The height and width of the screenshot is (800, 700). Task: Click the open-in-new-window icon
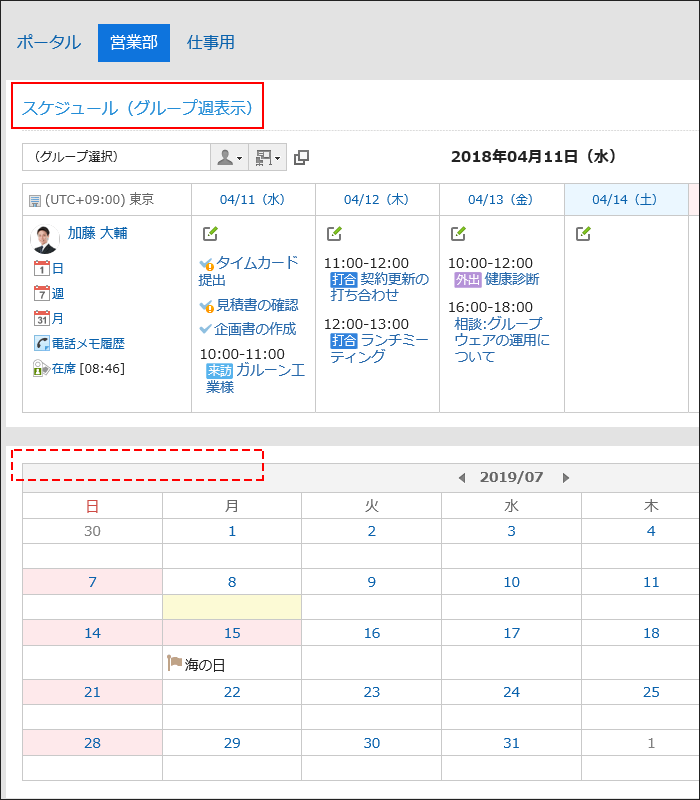302,158
